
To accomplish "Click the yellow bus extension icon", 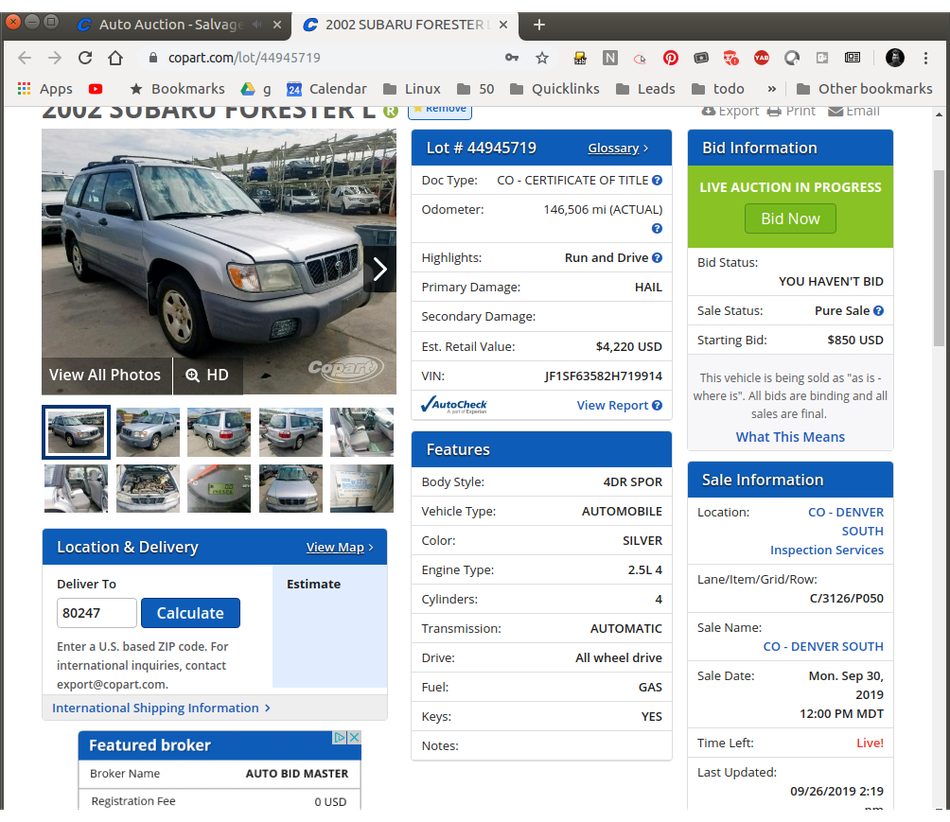I will pos(580,58).
